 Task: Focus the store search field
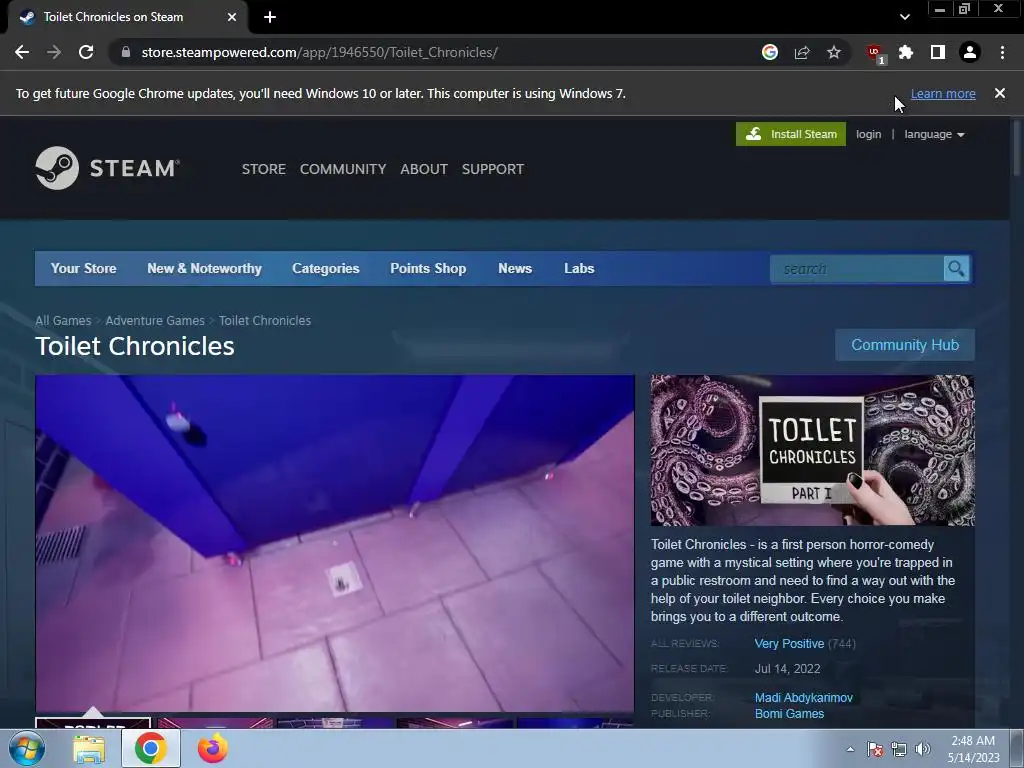857,268
